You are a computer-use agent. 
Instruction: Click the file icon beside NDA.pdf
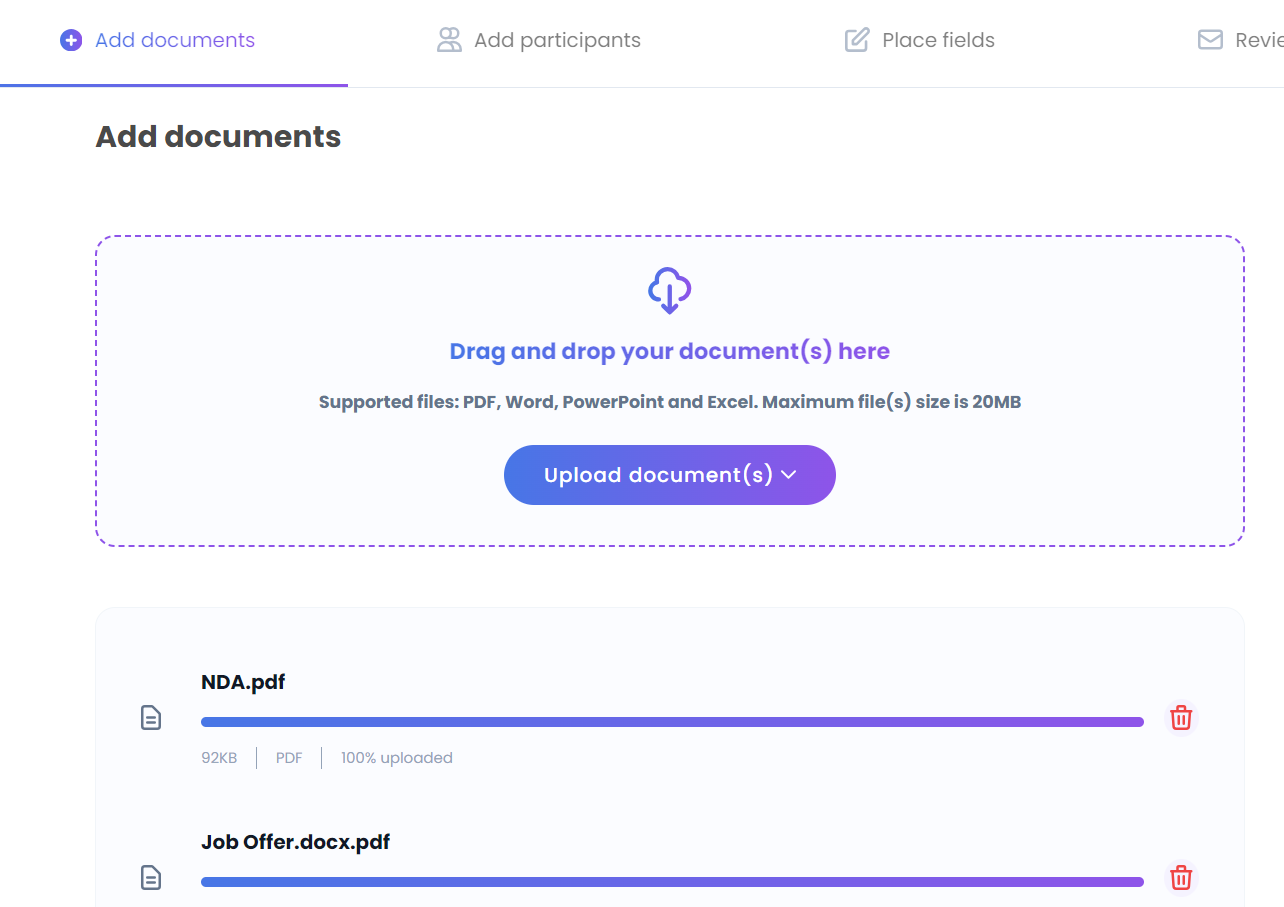pyautogui.click(x=151, y=718)
